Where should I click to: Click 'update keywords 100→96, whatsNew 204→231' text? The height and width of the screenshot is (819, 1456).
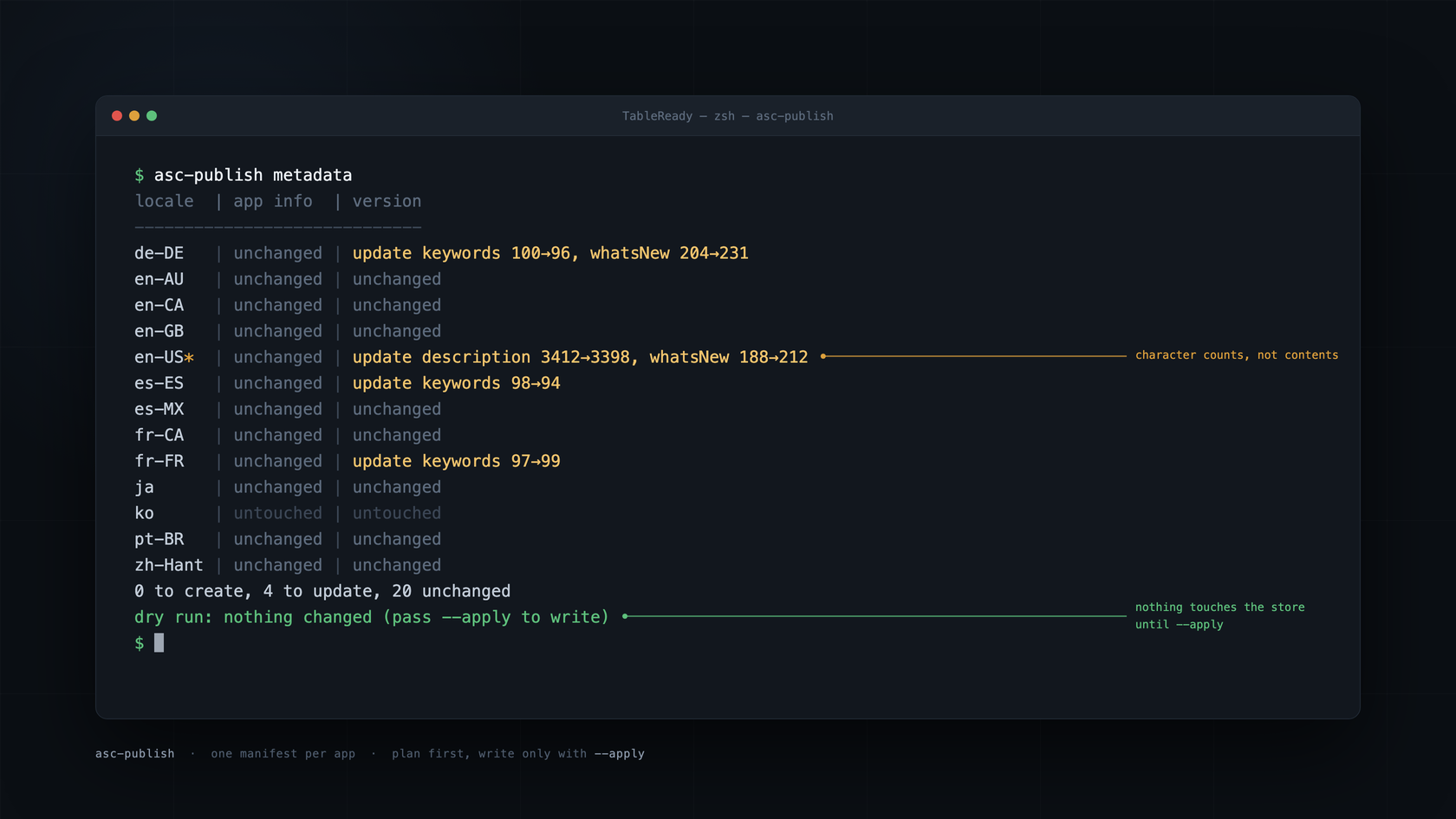pyautogui.click(x=550, y=253)
